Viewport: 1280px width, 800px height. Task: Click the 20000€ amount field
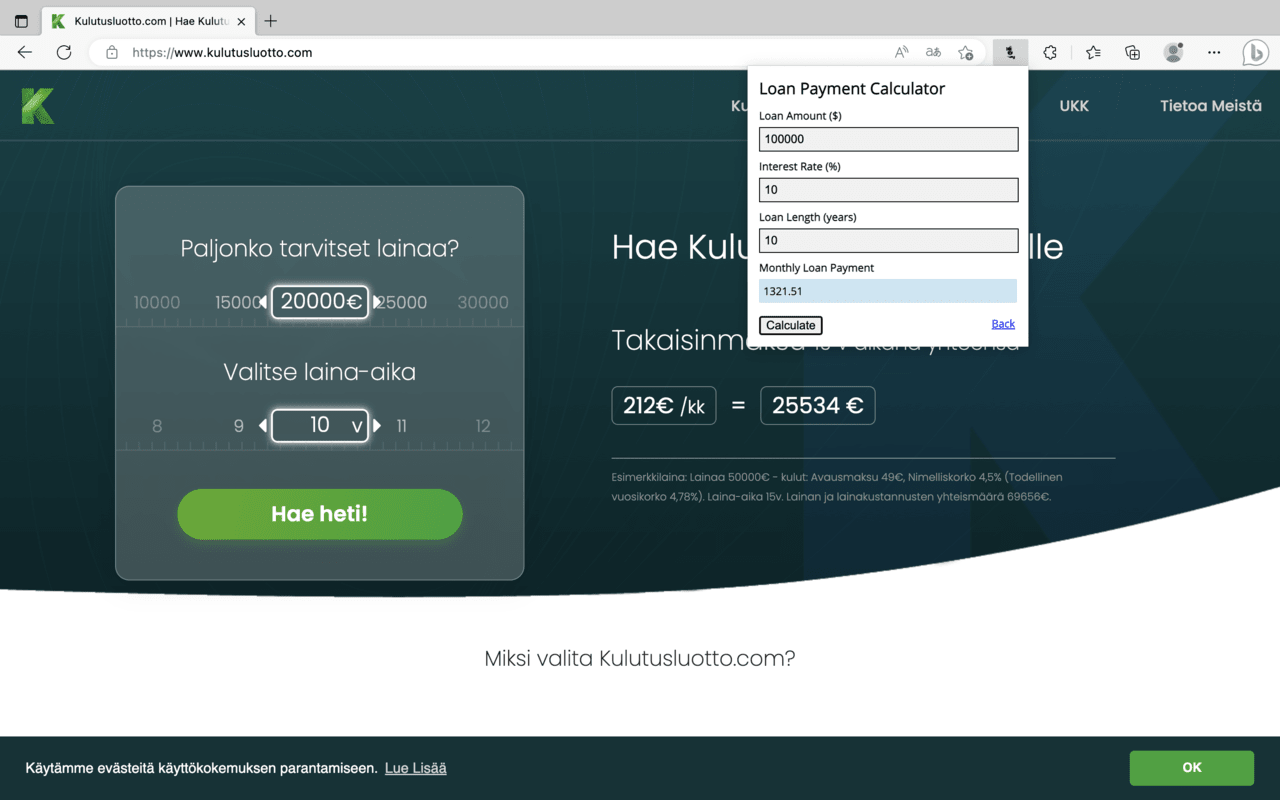[x=320, y=302]
